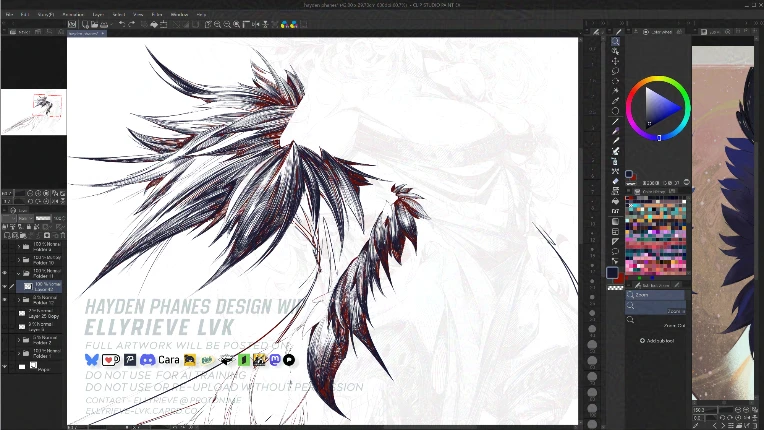764x430 pixels.
Task: Create new raster layer icon
Action: point(5,235)
